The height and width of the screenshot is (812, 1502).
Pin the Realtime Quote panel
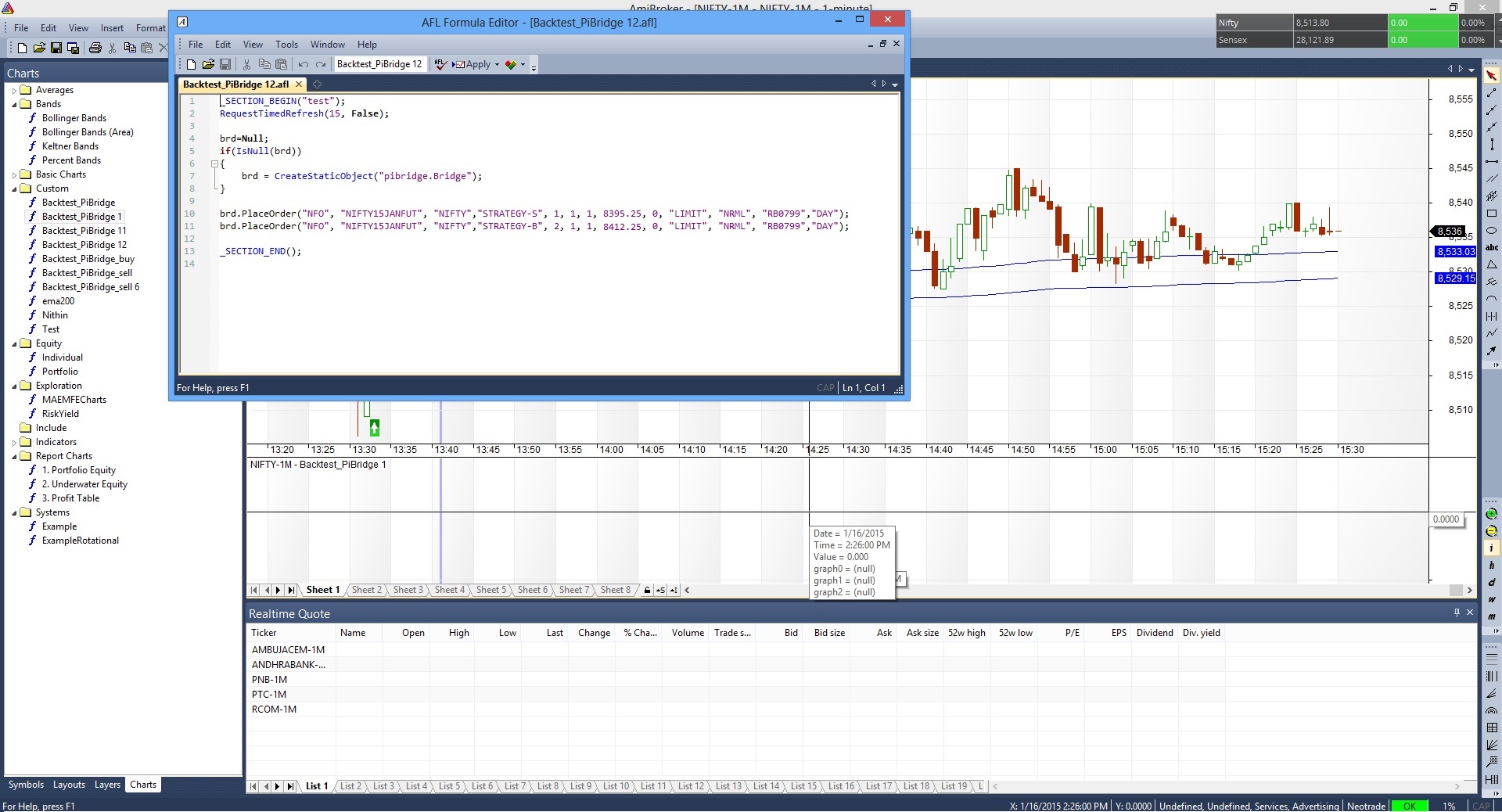[1457, 613]
